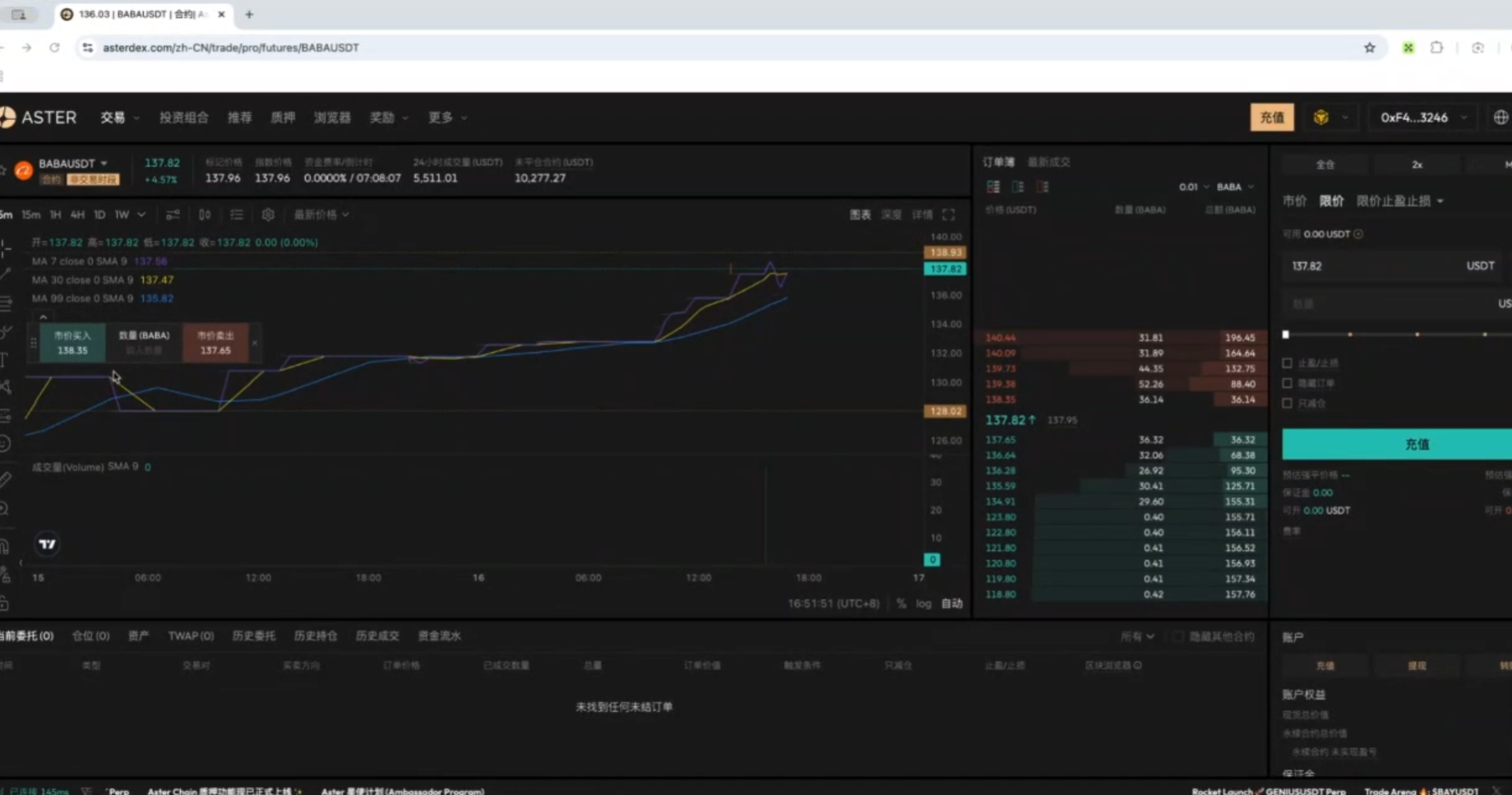Enable the 止盈/止损 checkbox
The width and height of the screenshot is (1512, 795).
pos(1288,363)
